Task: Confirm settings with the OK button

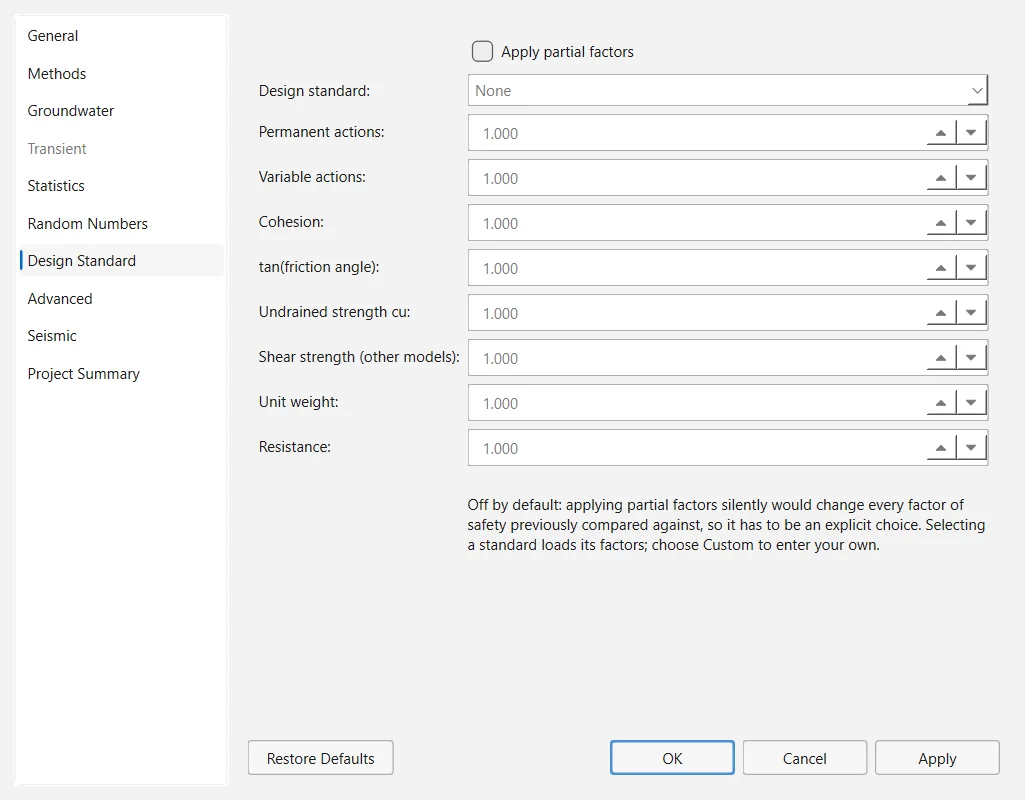Action: pos(672,758)
